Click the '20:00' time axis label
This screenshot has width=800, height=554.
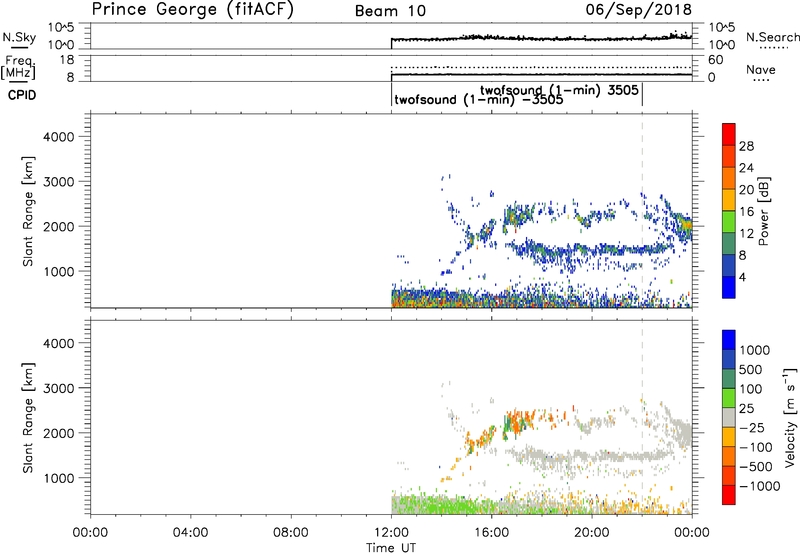tap(592, 533)
